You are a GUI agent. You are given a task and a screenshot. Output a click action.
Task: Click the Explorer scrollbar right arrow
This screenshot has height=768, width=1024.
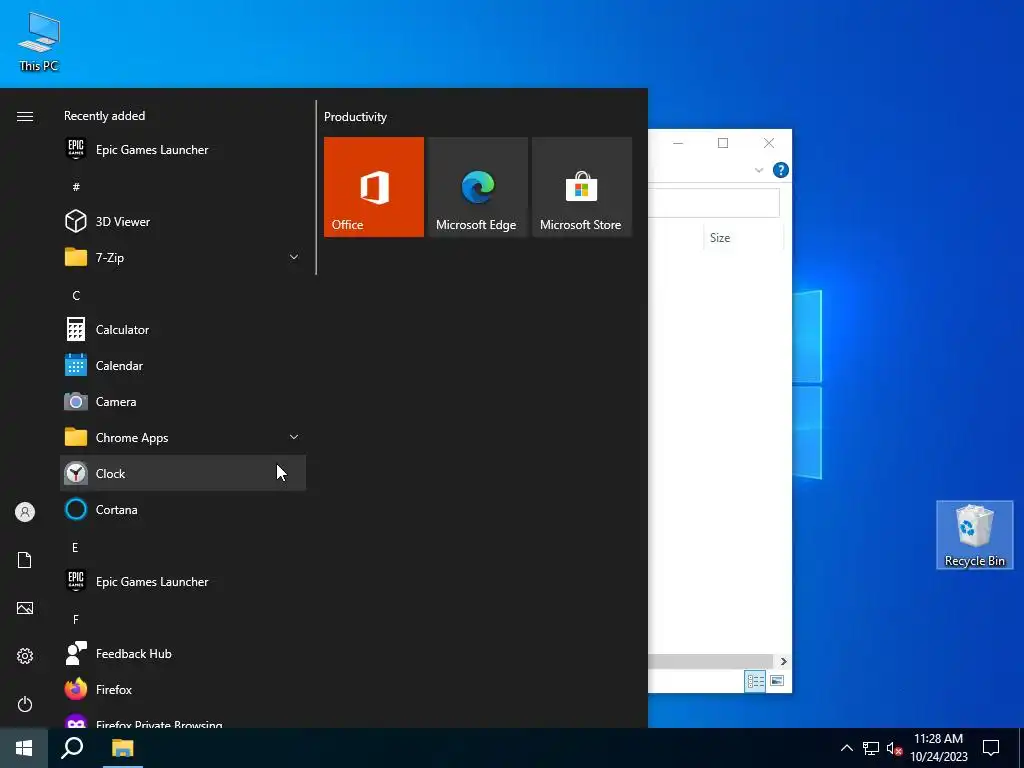point(783,662)
